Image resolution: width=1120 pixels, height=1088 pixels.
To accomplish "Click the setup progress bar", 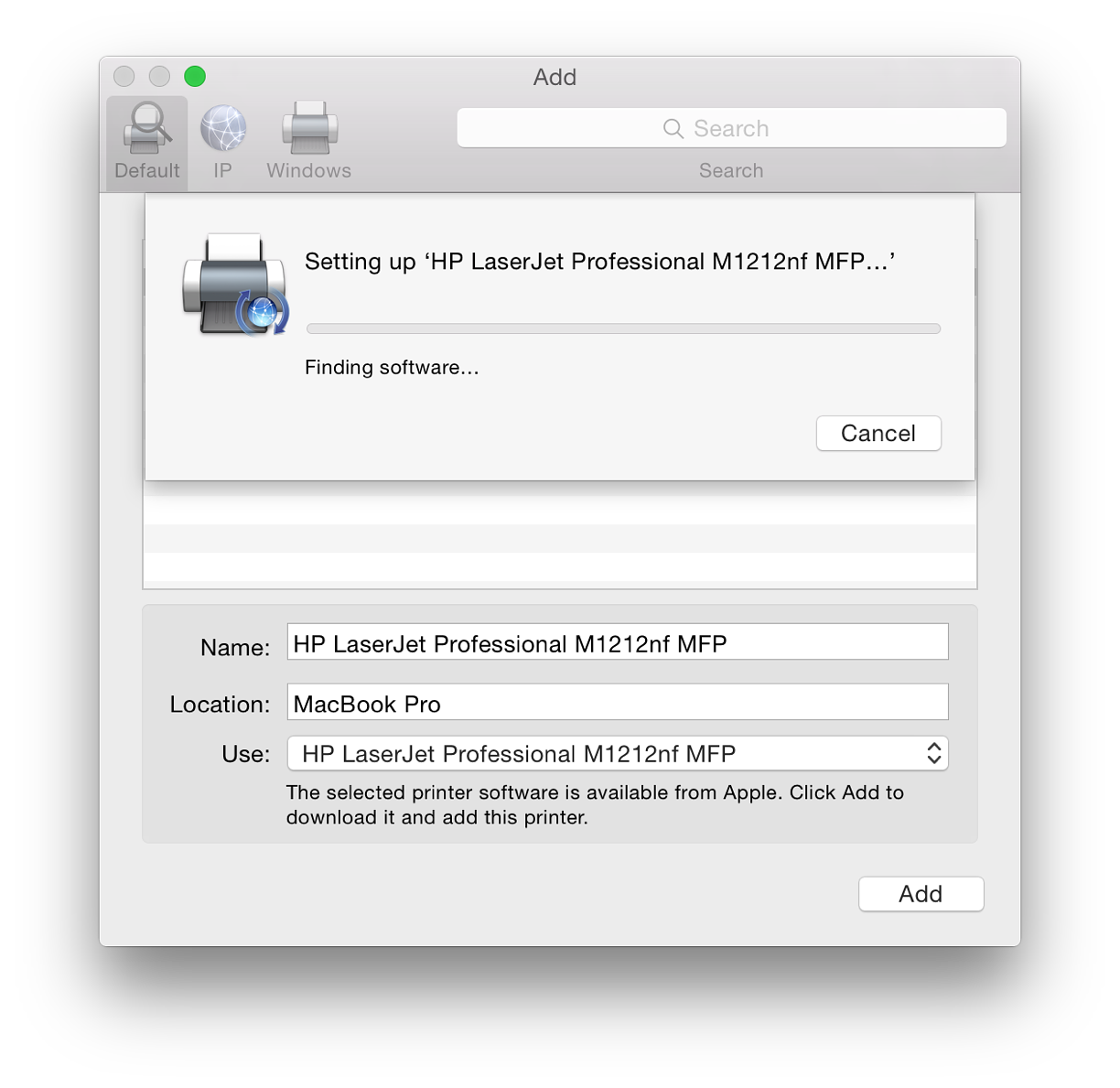I will coord(623,329).
